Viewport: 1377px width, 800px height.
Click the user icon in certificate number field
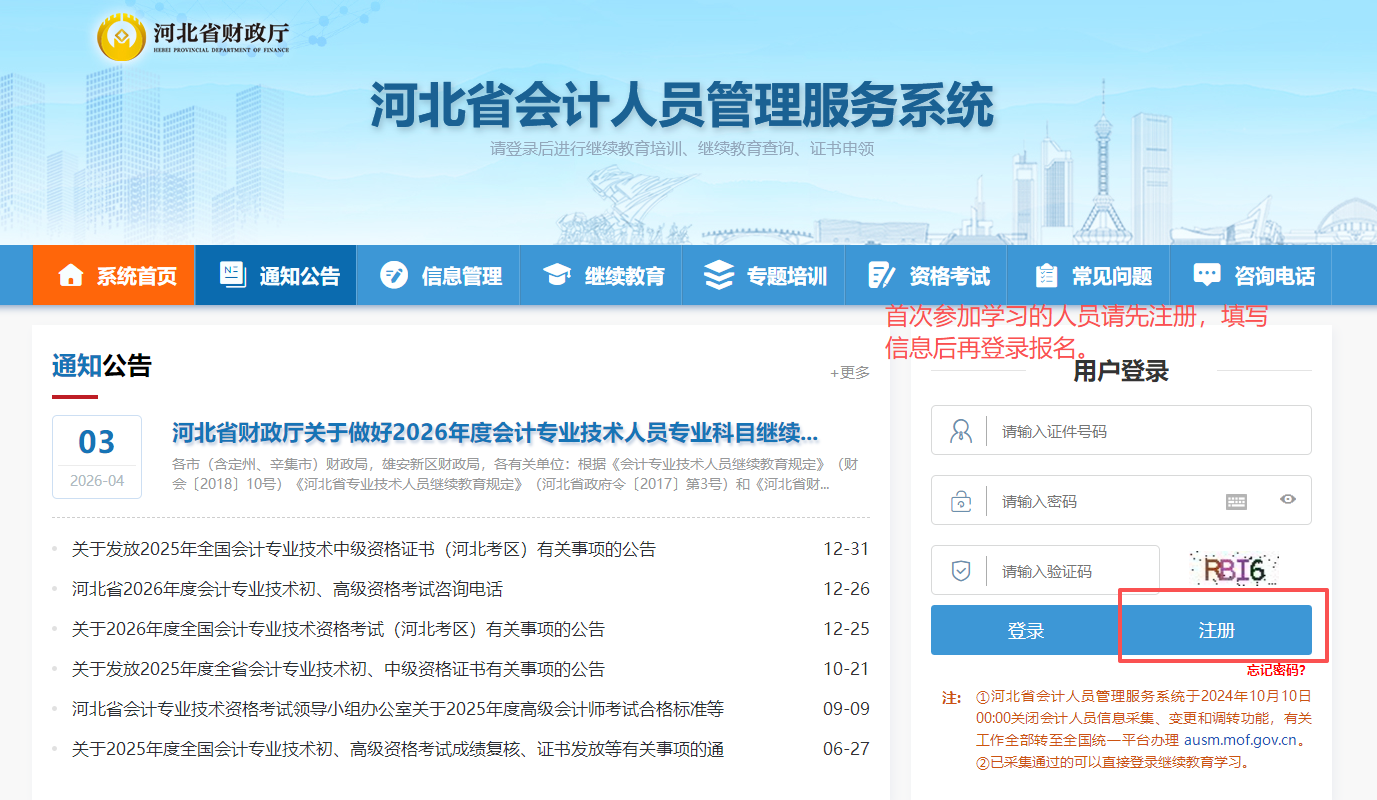click(959, 430)
